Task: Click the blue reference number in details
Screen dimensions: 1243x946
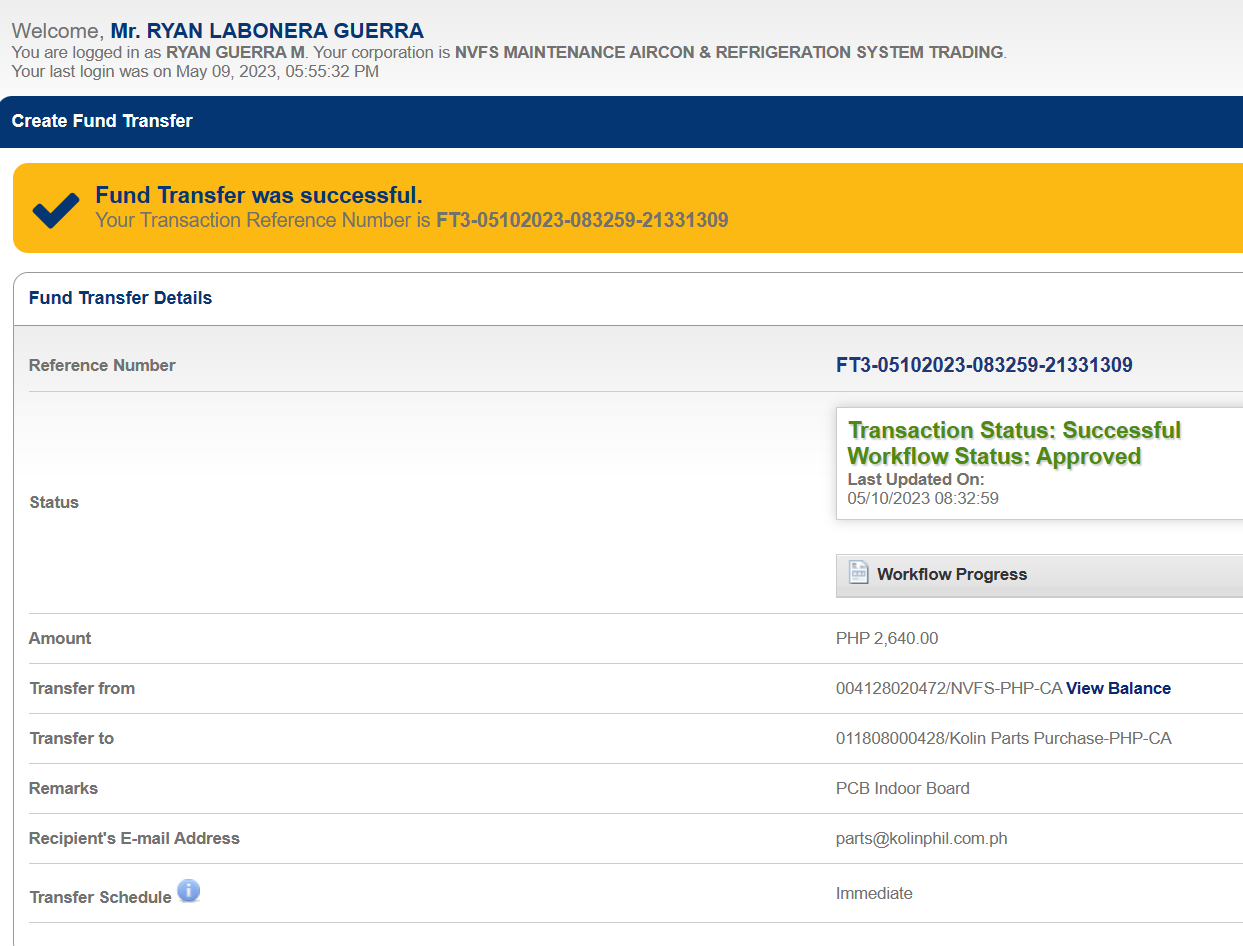Action: pos(983,365)
